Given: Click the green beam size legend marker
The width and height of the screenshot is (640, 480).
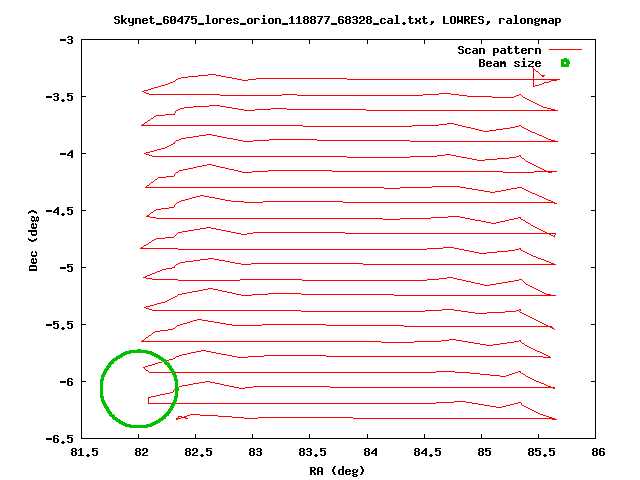Looking at the screenshot, I should [565, 63].
